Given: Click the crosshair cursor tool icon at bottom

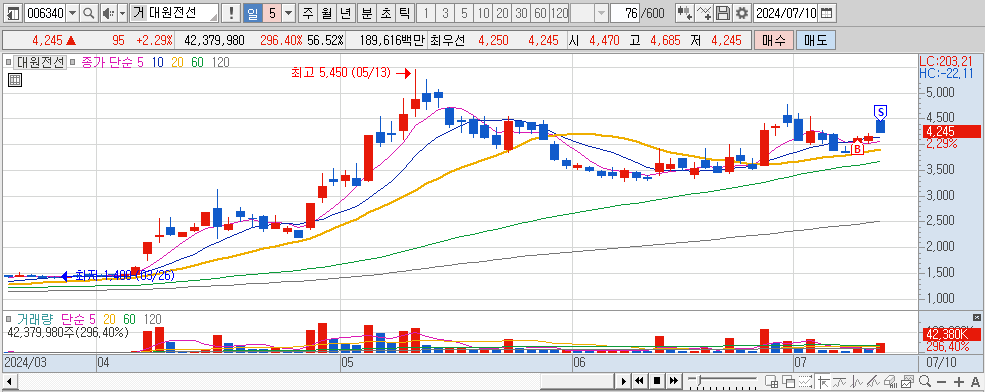Looking at the screenshot, I should tap(823, 381).
